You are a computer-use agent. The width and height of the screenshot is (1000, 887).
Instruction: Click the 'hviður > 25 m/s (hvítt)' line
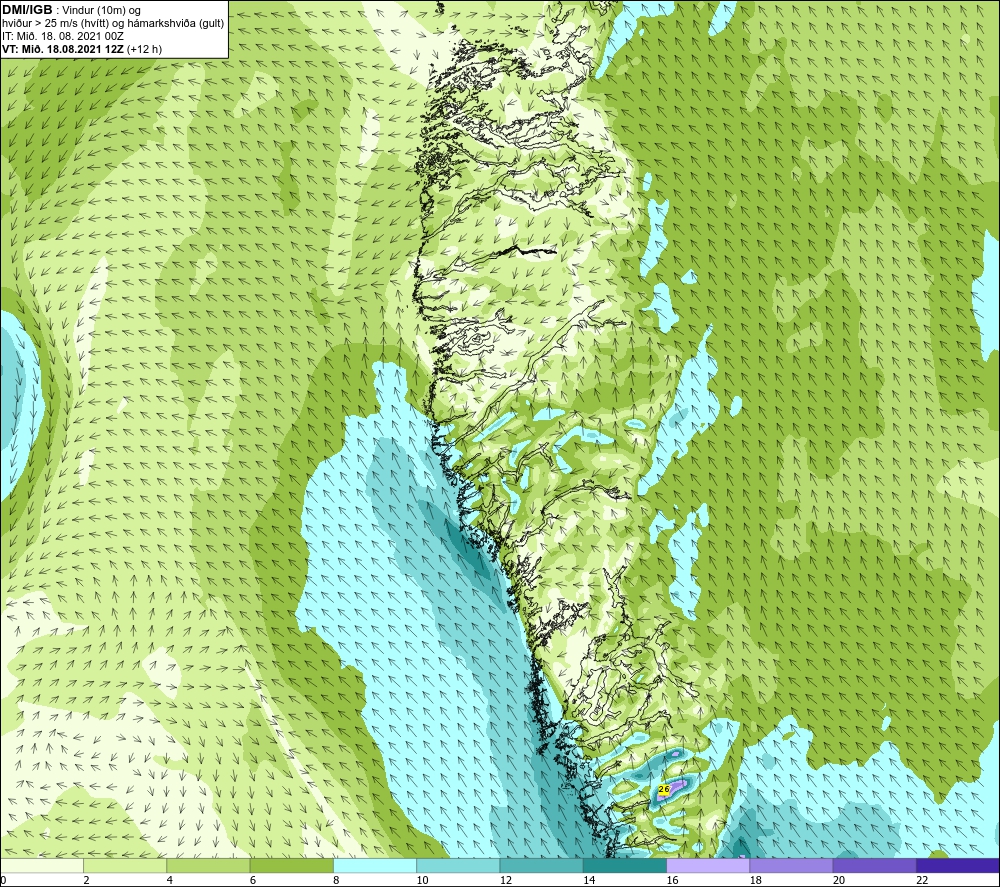click(x=56, y=24)
